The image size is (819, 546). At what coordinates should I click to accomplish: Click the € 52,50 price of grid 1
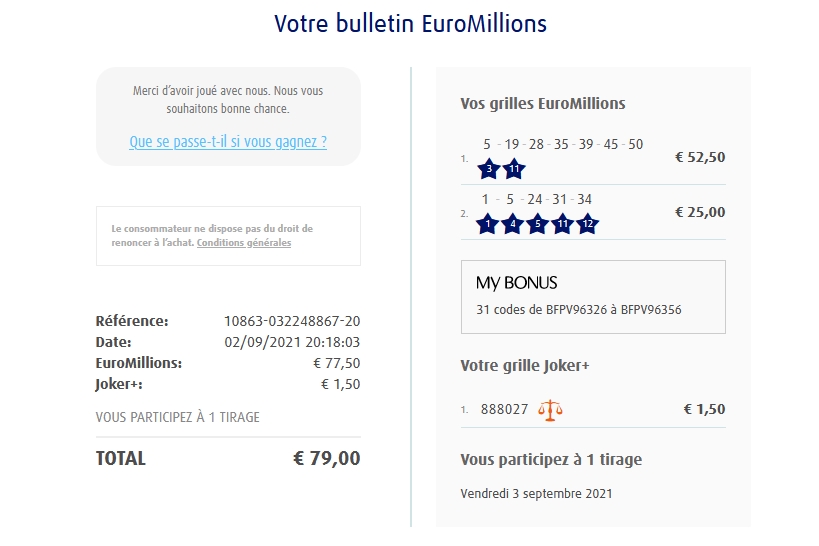click(x=700, y=157)
